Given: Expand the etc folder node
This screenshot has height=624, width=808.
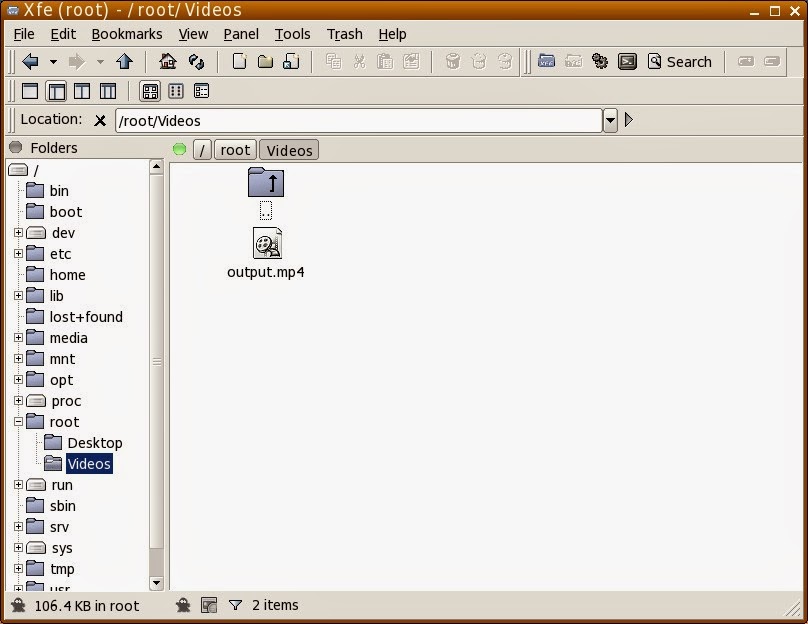Looking at the screenshot, I should pos(19,254).
